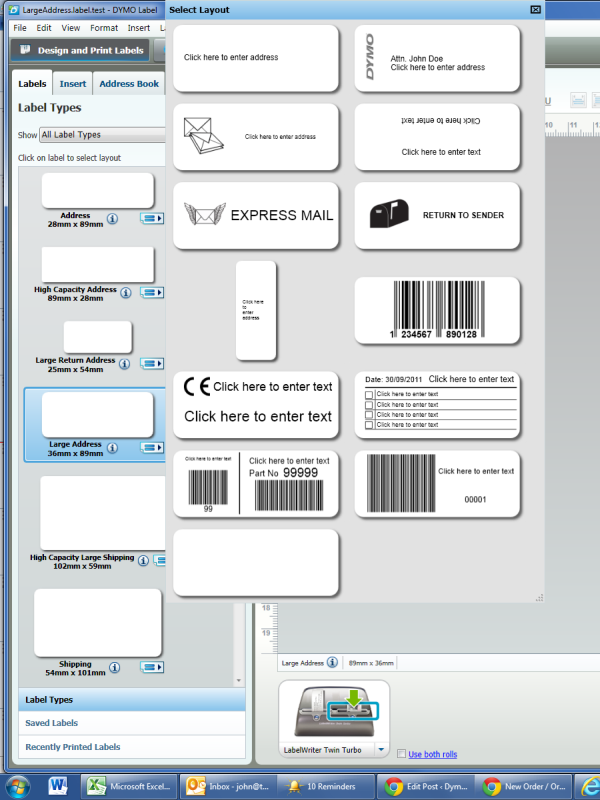Select the Labels tab
Screen dimensions: 600x800
click(x=32, y=83)
